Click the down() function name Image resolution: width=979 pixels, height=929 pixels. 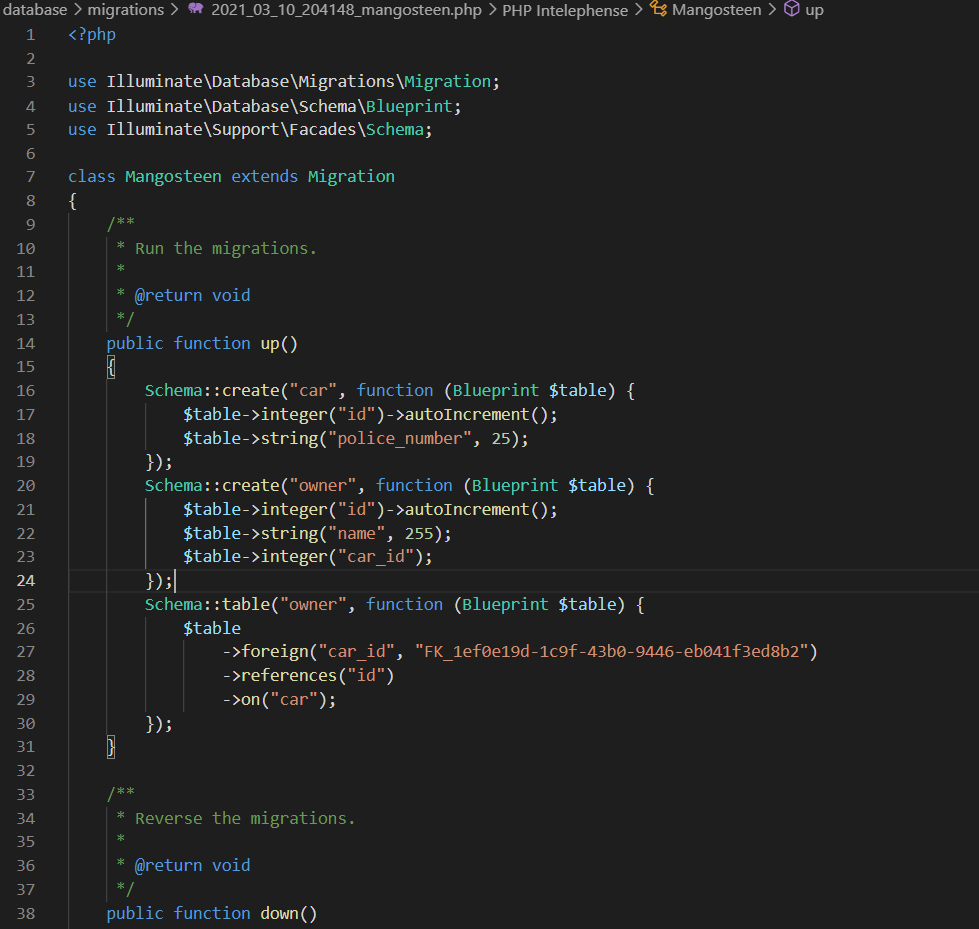pyautogui.click(x=279, y=913)
